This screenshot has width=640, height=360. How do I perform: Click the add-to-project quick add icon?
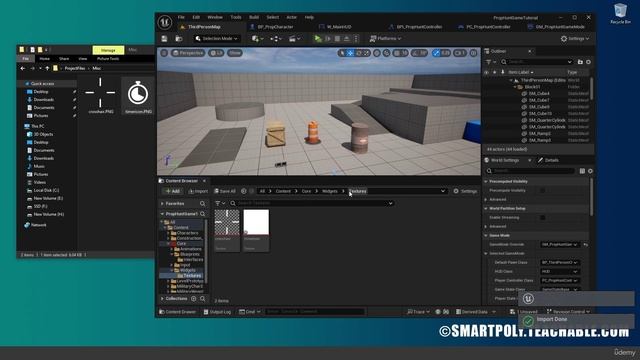coord(257,39)
